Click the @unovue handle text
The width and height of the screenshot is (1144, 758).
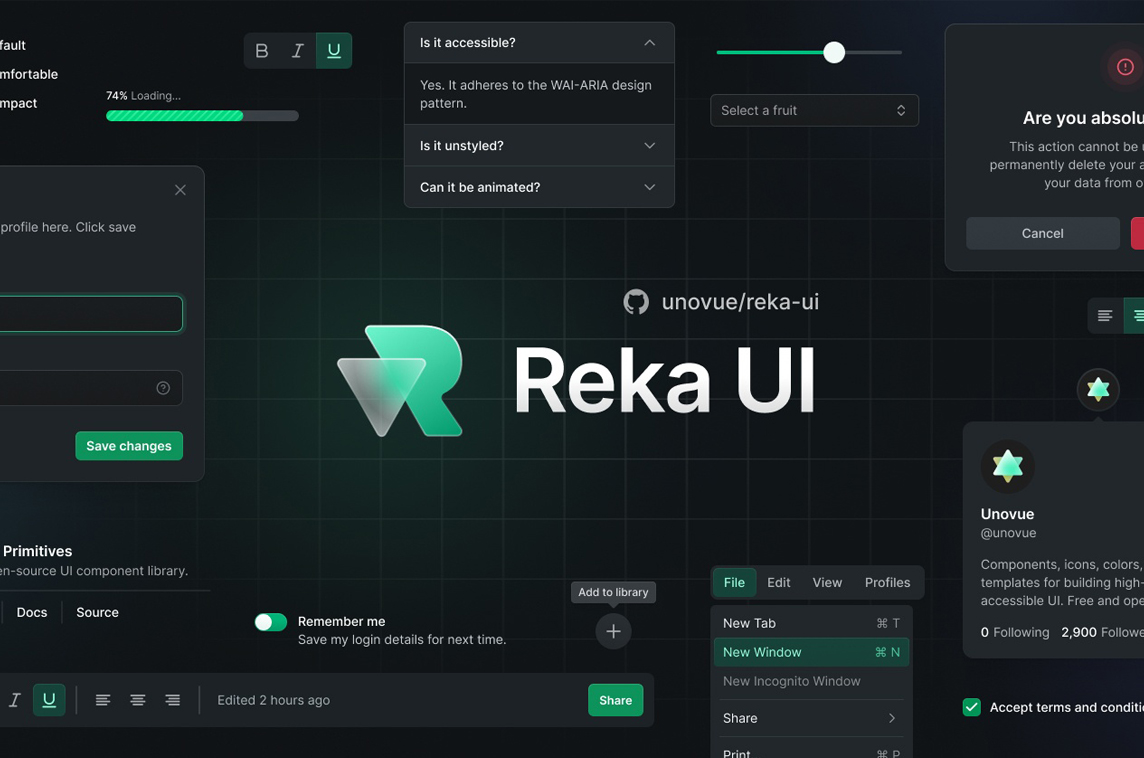[1008, 533]
